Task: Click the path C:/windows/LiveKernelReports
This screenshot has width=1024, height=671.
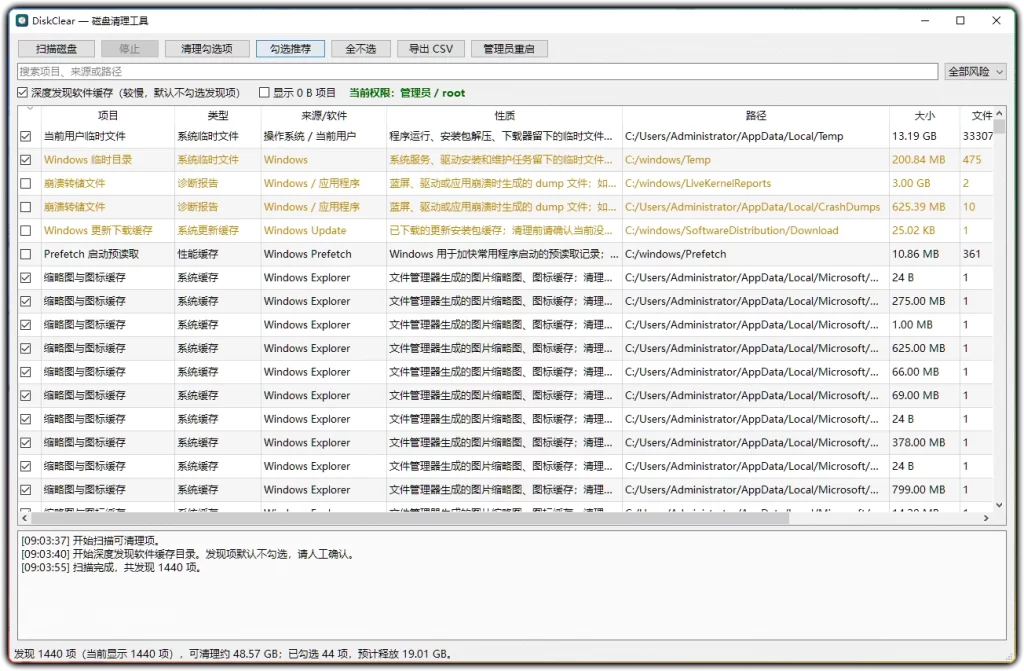Action: [x=697, y=184]
